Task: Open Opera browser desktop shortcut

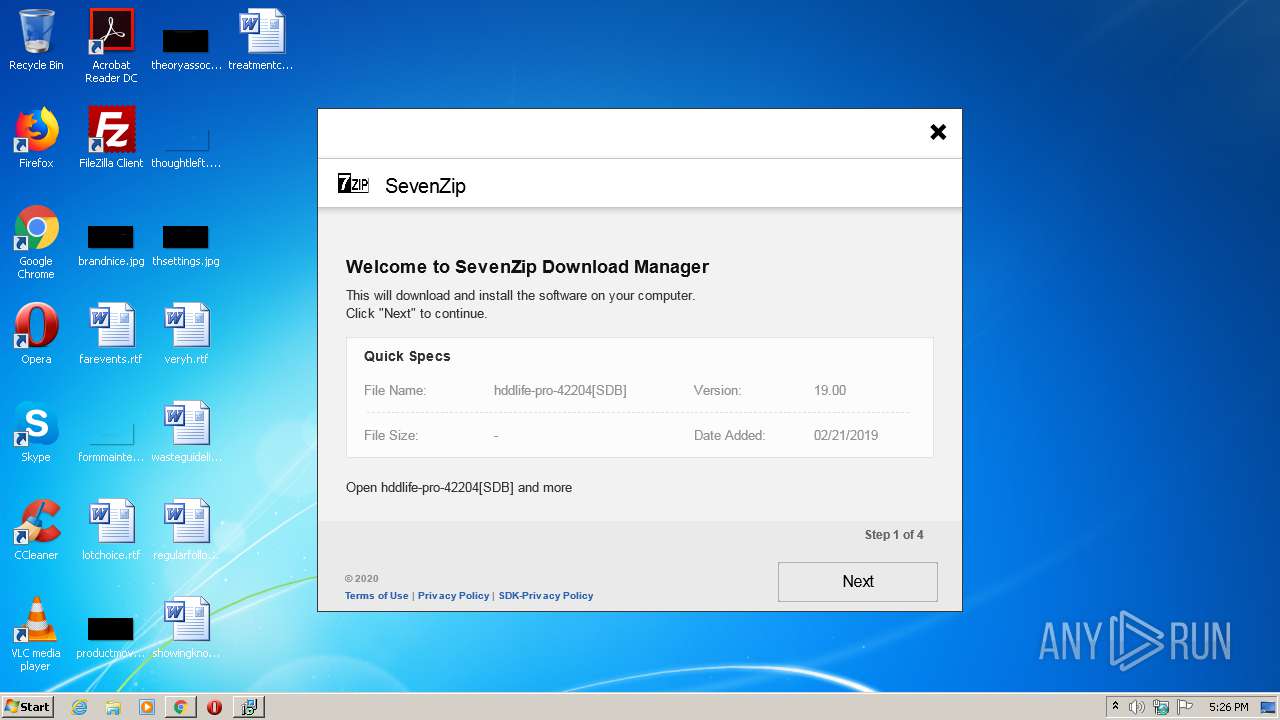Action: (36, 334)
